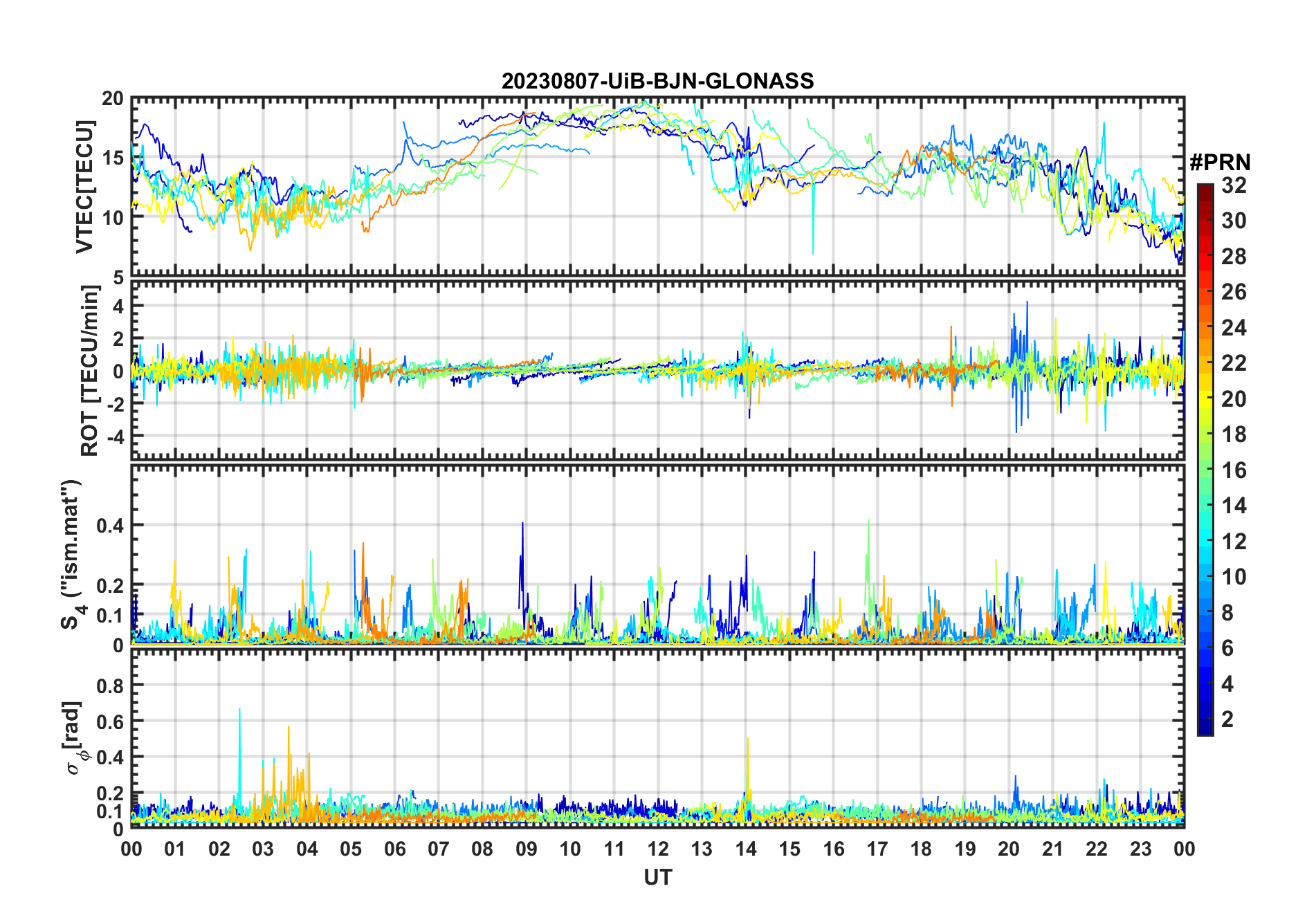Click the 23 hour tick on UT axis
This screenshot has height=920, width=1316.
coord(1140,849)
